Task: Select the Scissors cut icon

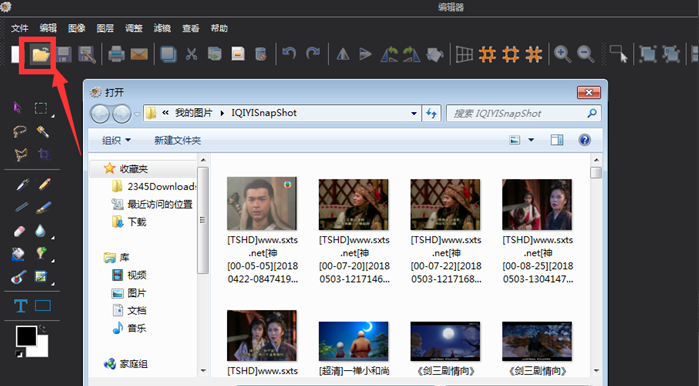Action: pos(191,54)
